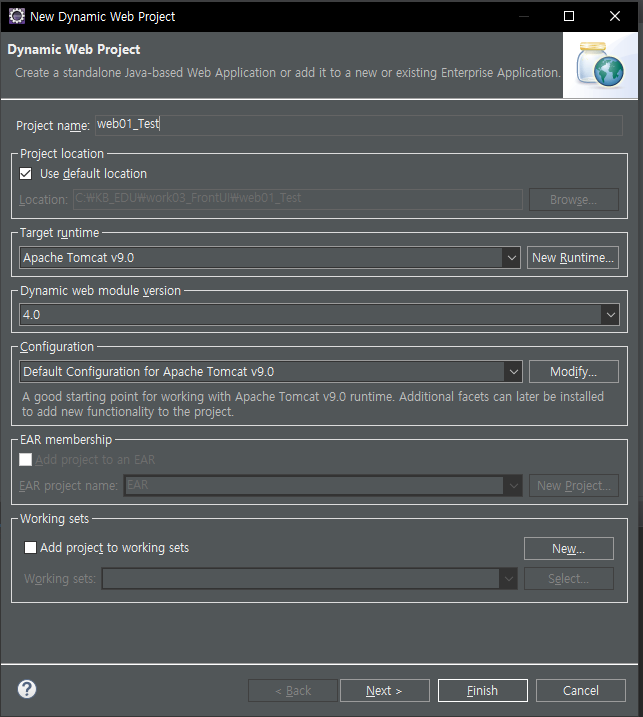Expand the Working sets combo box
The width and height of the screenshot is (643, 717).
point(310,579)
